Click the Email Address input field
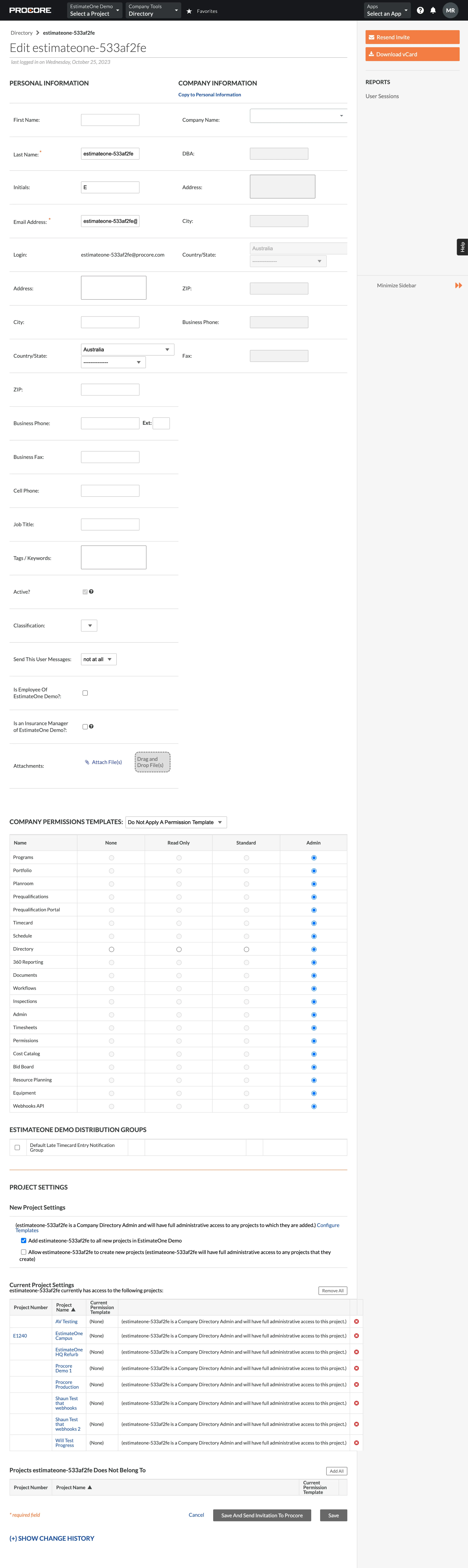Image resolution: width=468 pixels, height=1568 pixels. (110, 221)
